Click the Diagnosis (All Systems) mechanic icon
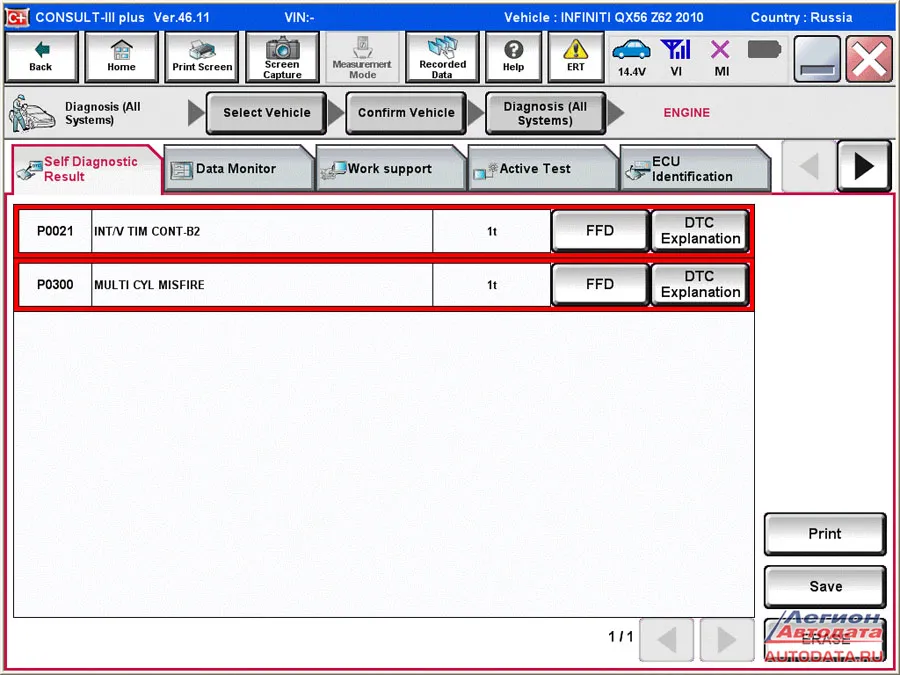 point(32,113)
